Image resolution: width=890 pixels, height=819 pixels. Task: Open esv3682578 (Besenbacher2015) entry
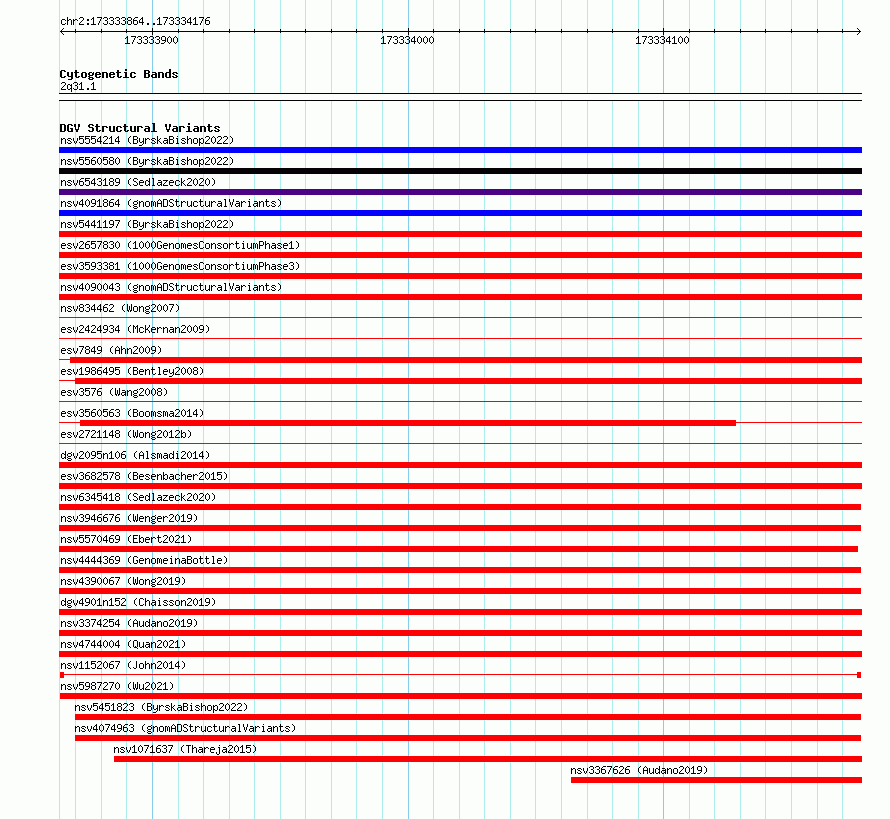144,476
